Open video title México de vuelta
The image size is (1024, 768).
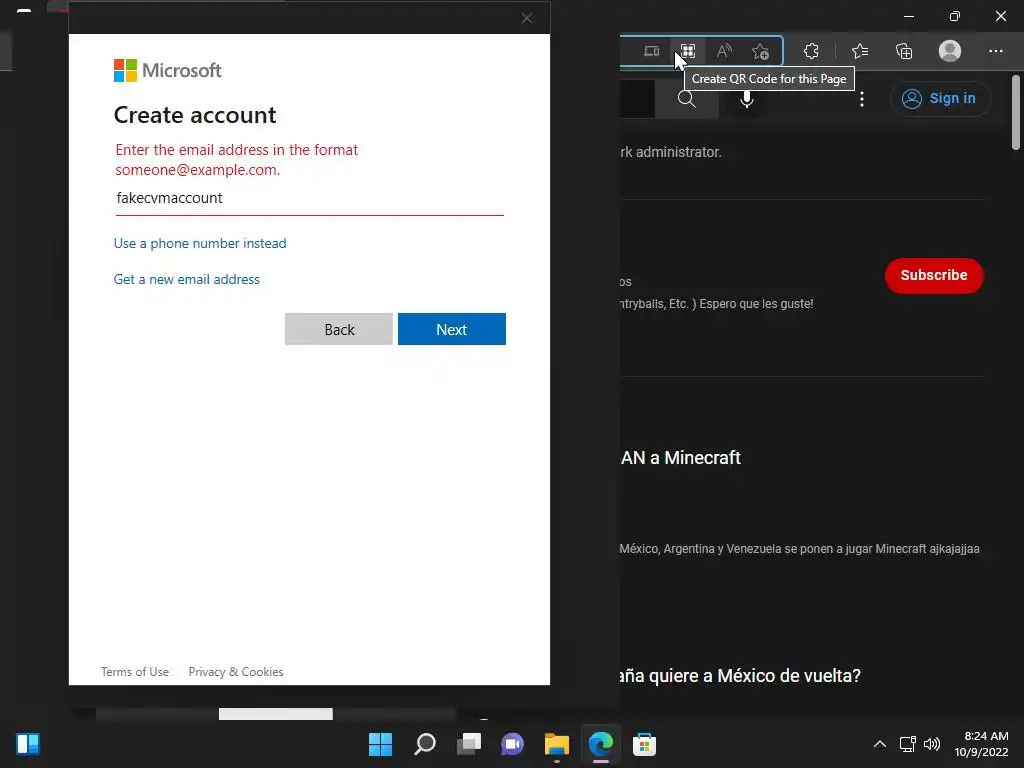click(x=739, y=675)
